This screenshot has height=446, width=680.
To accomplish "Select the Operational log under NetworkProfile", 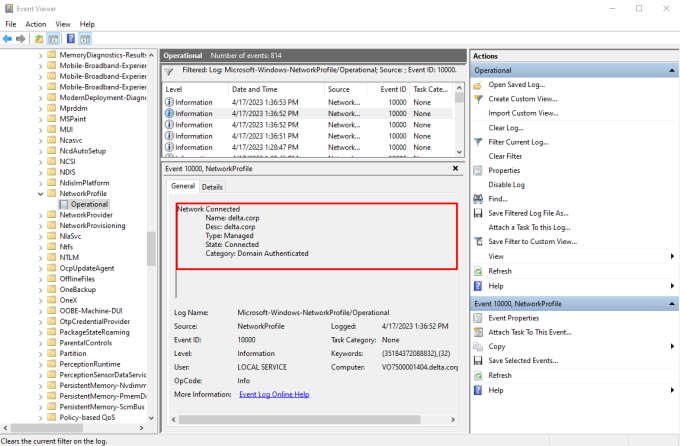I will (x=89, y=204).
